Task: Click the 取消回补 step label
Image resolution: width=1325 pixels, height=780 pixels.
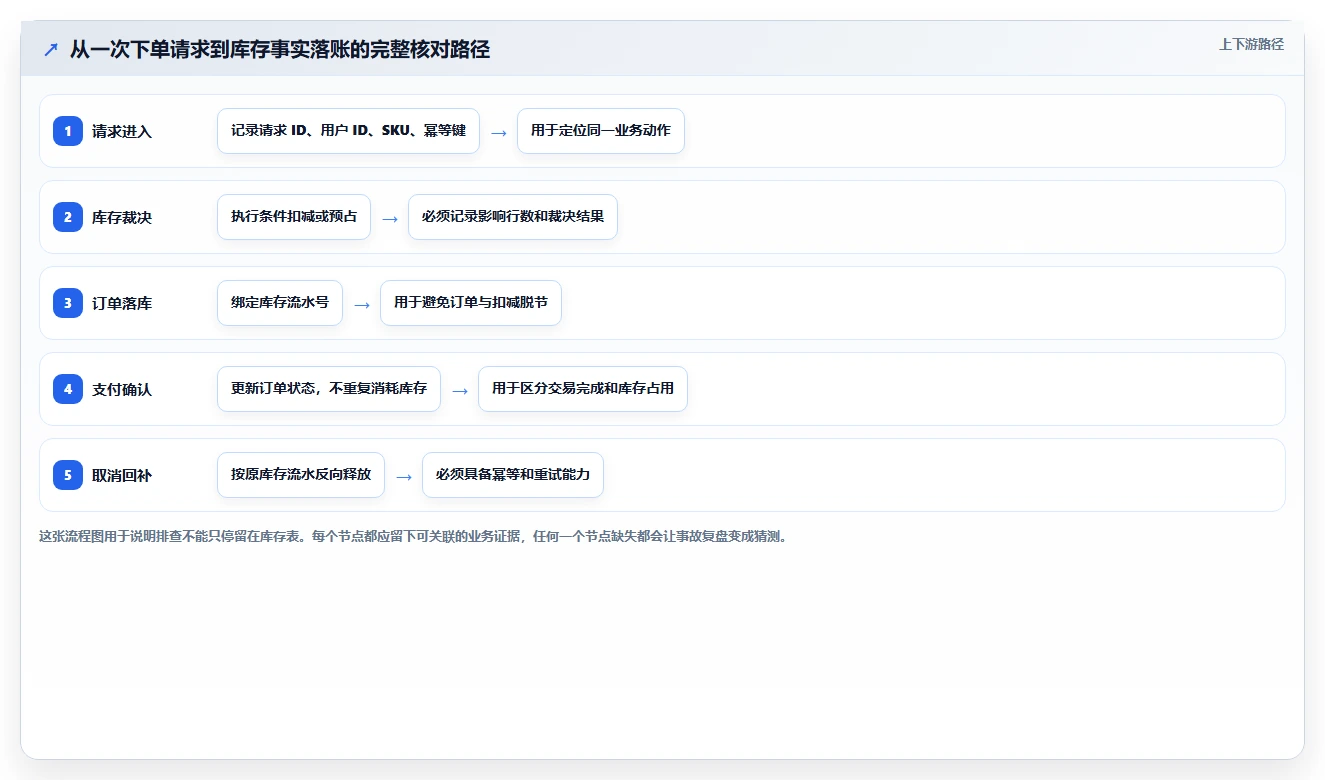Action: (x=122, y=475)
